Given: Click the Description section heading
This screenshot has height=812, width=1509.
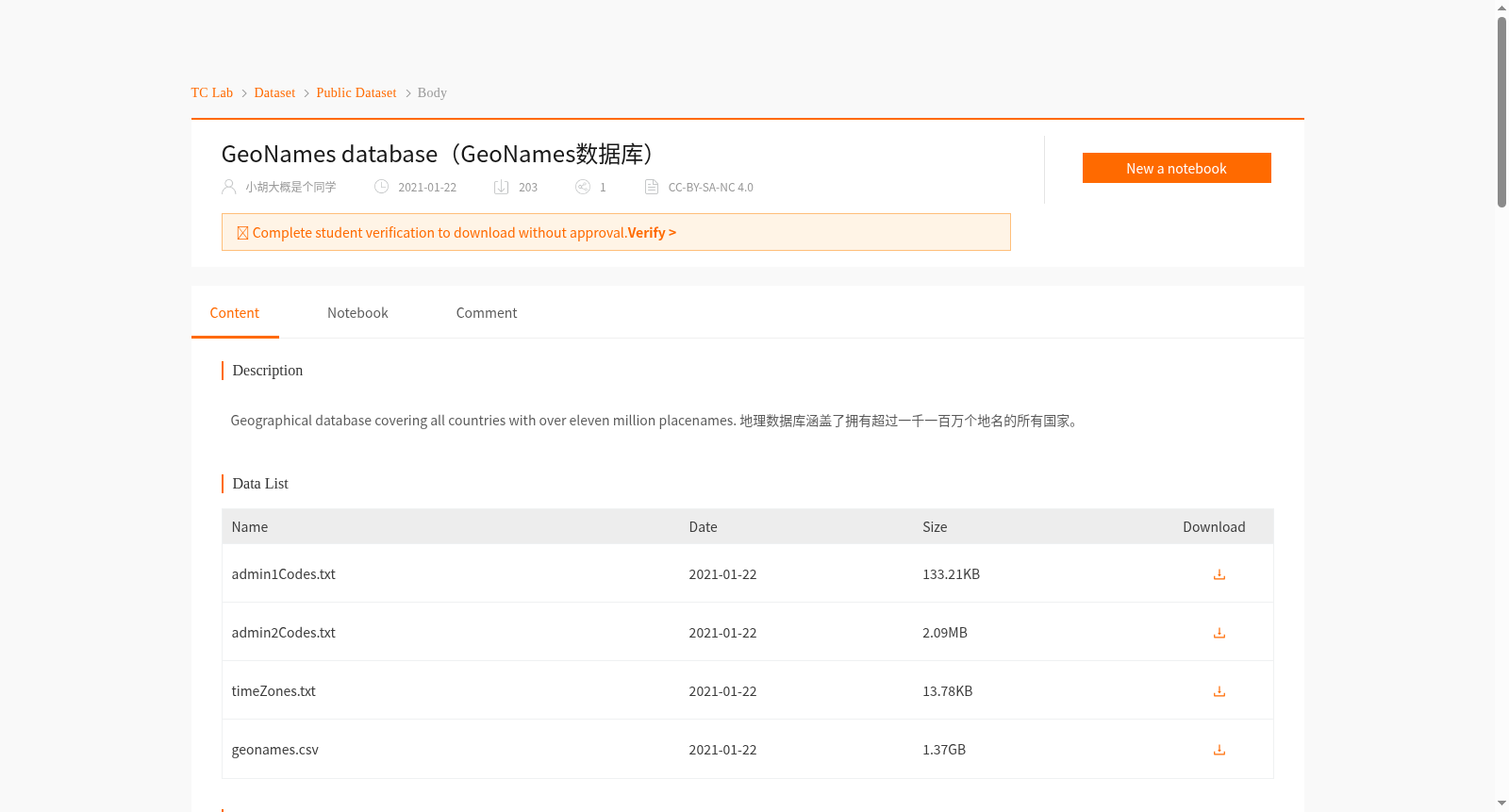Looking at the screenshot, I should (x=268, y=371).
